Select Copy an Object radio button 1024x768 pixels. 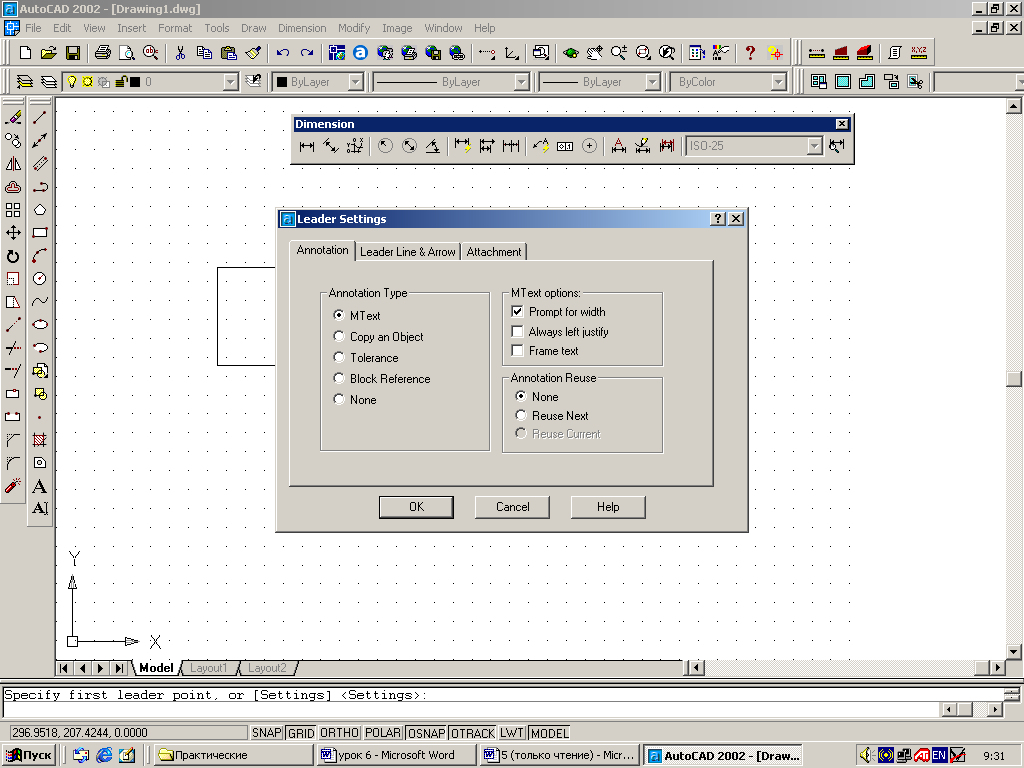338,336
